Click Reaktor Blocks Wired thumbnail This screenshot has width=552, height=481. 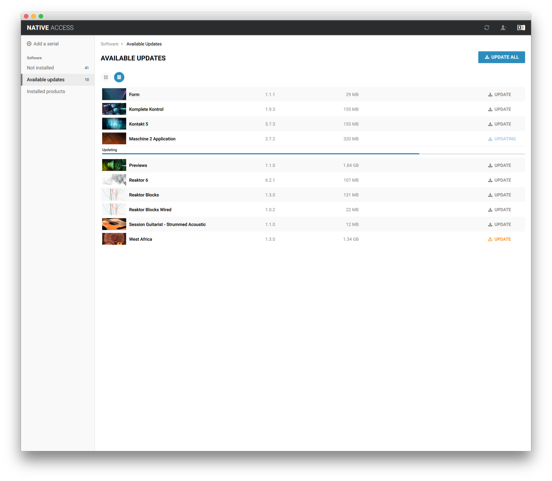114,210
